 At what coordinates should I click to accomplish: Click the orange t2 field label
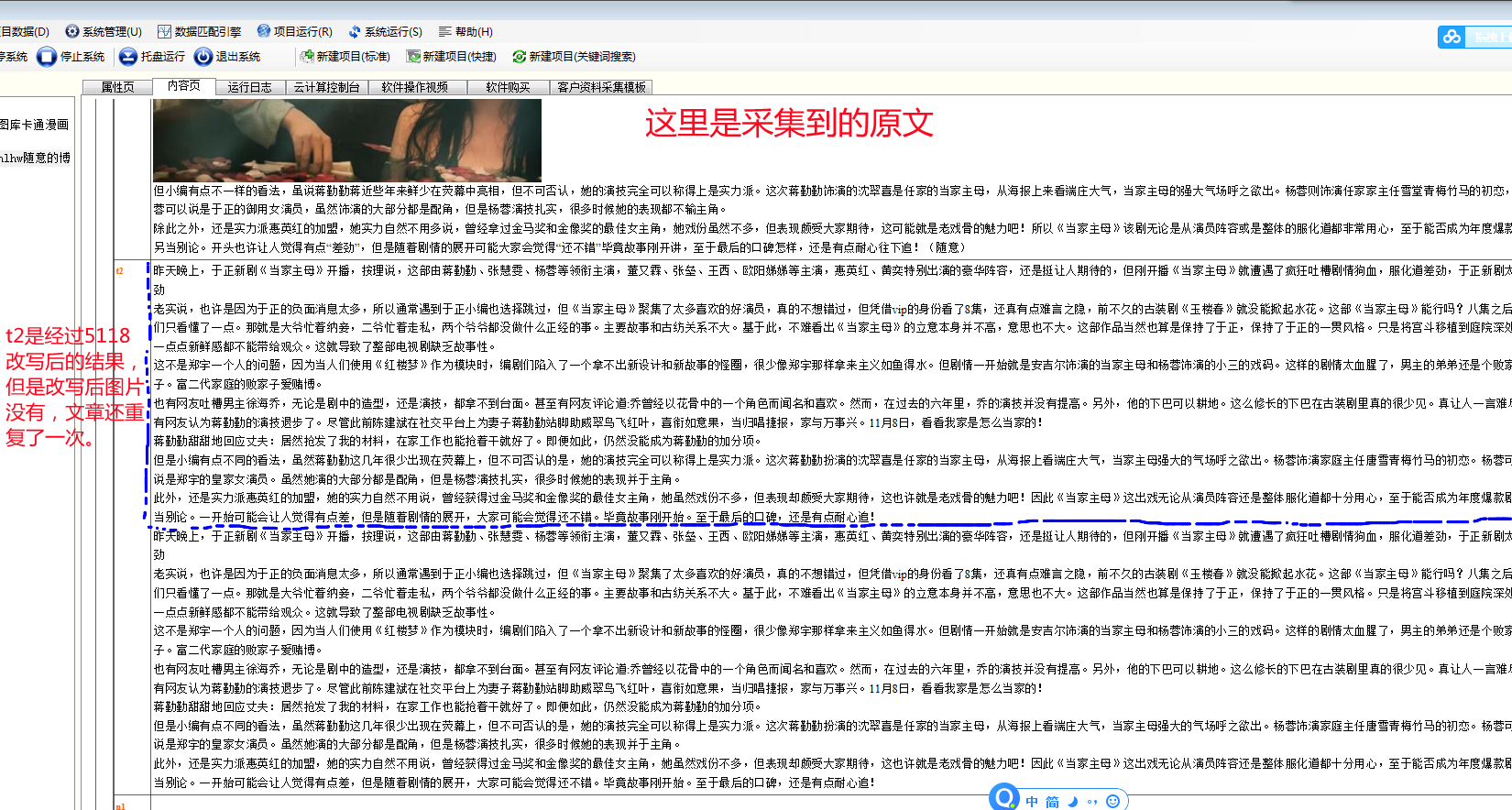pos(119,270)
